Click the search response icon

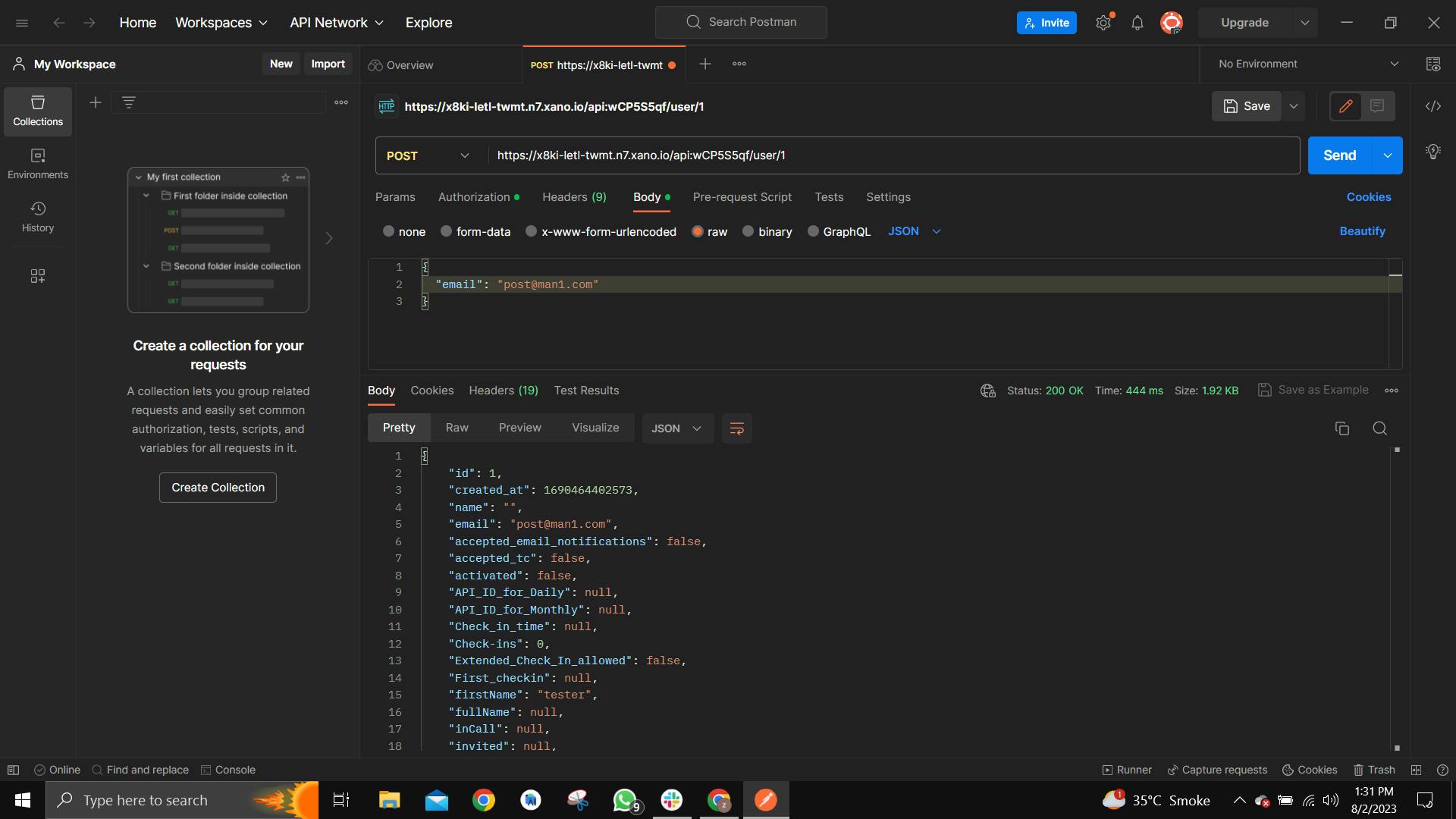click(x=1379, y=428)
